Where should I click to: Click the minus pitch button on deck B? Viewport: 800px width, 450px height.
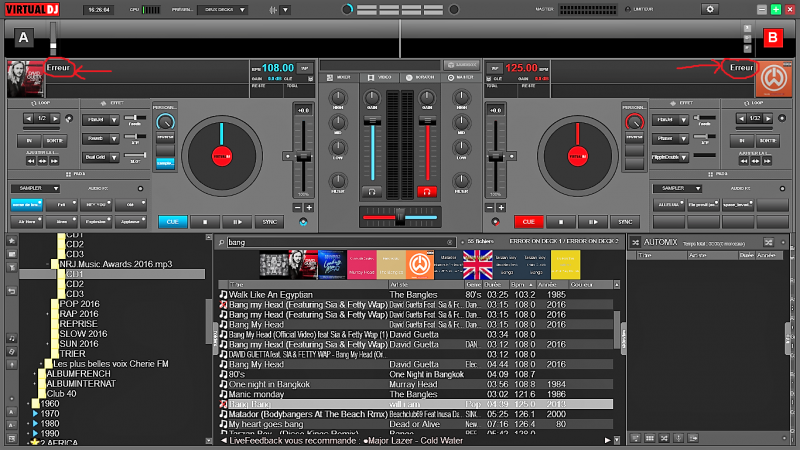click(490, 208)
